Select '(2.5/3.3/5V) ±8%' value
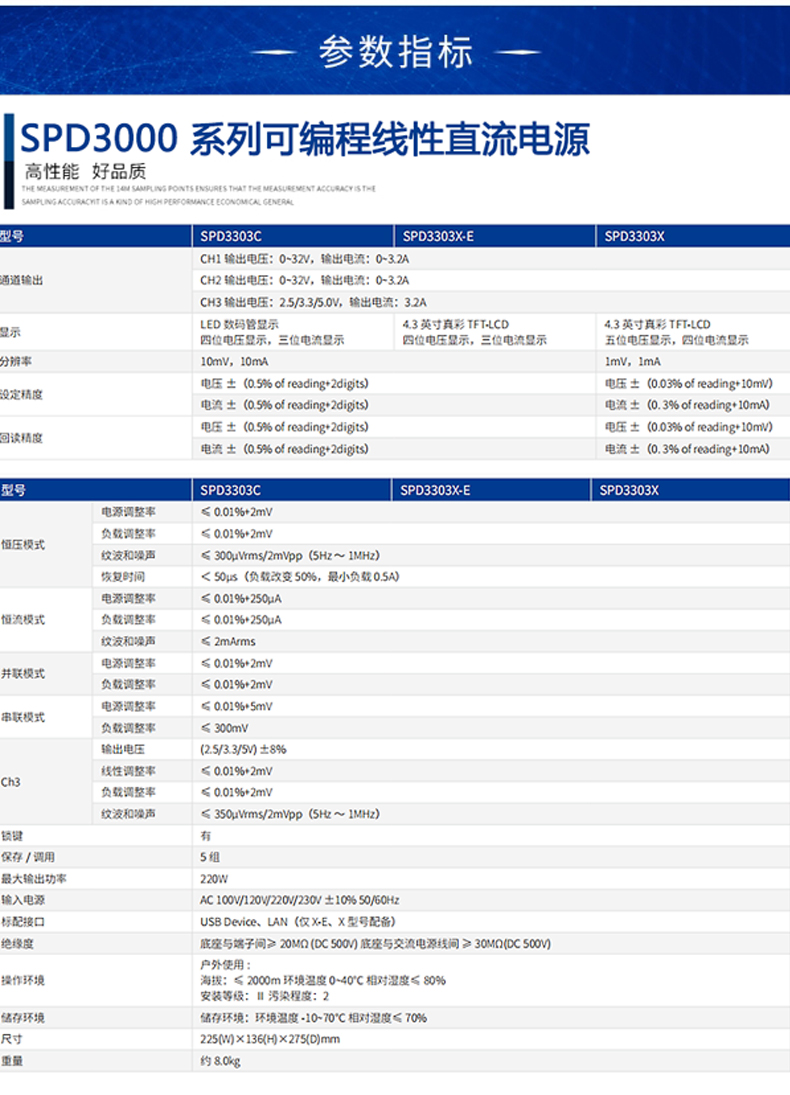790x1095 pixels. click(243, 749)
